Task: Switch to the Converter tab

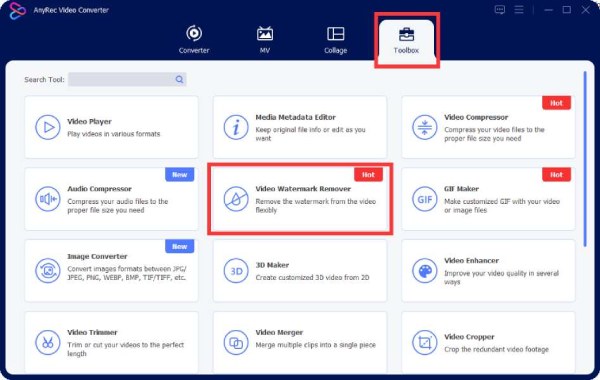Action: click(194, 39)
